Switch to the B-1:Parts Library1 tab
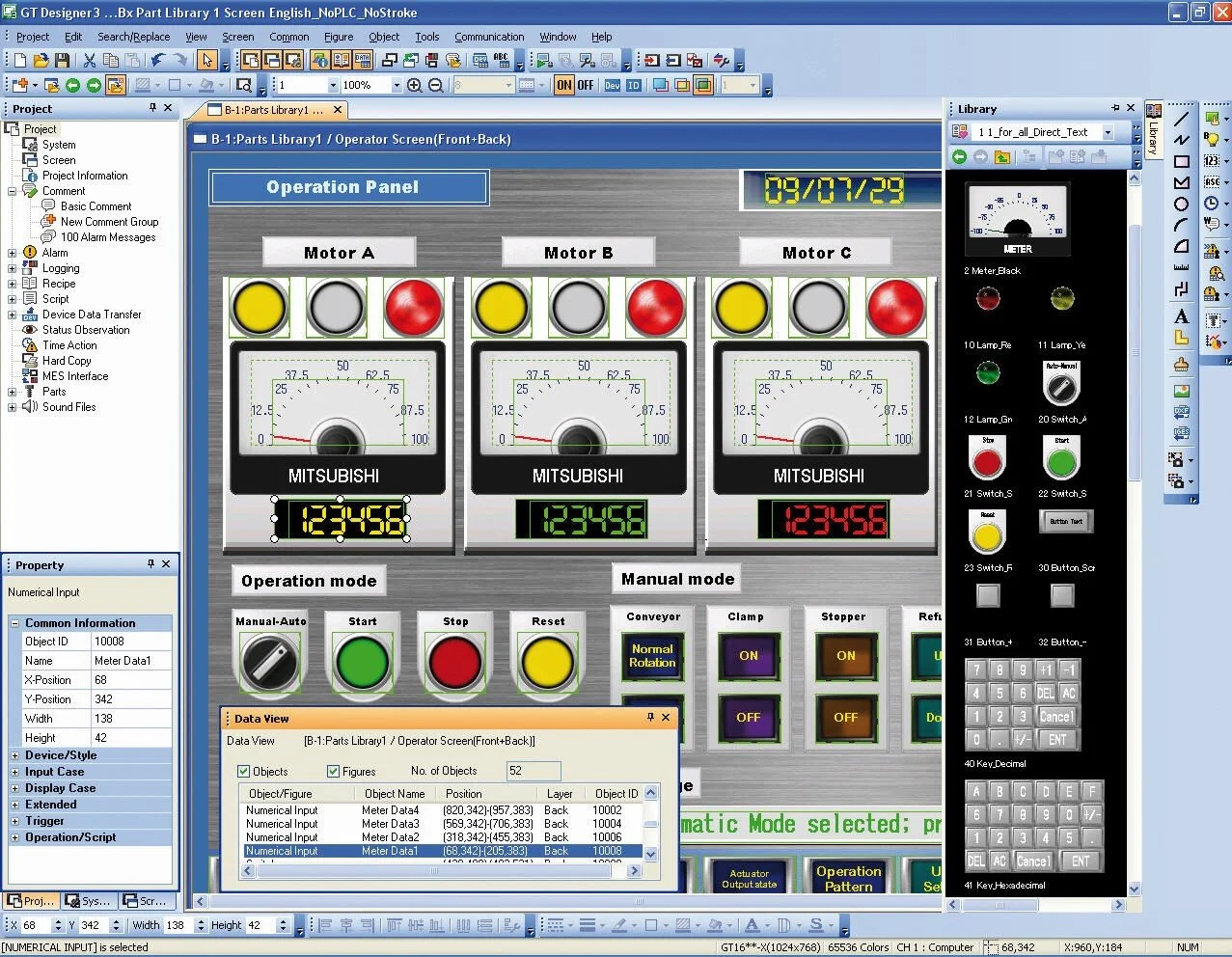Screen dimensions: 1232x957 (273, 110)
